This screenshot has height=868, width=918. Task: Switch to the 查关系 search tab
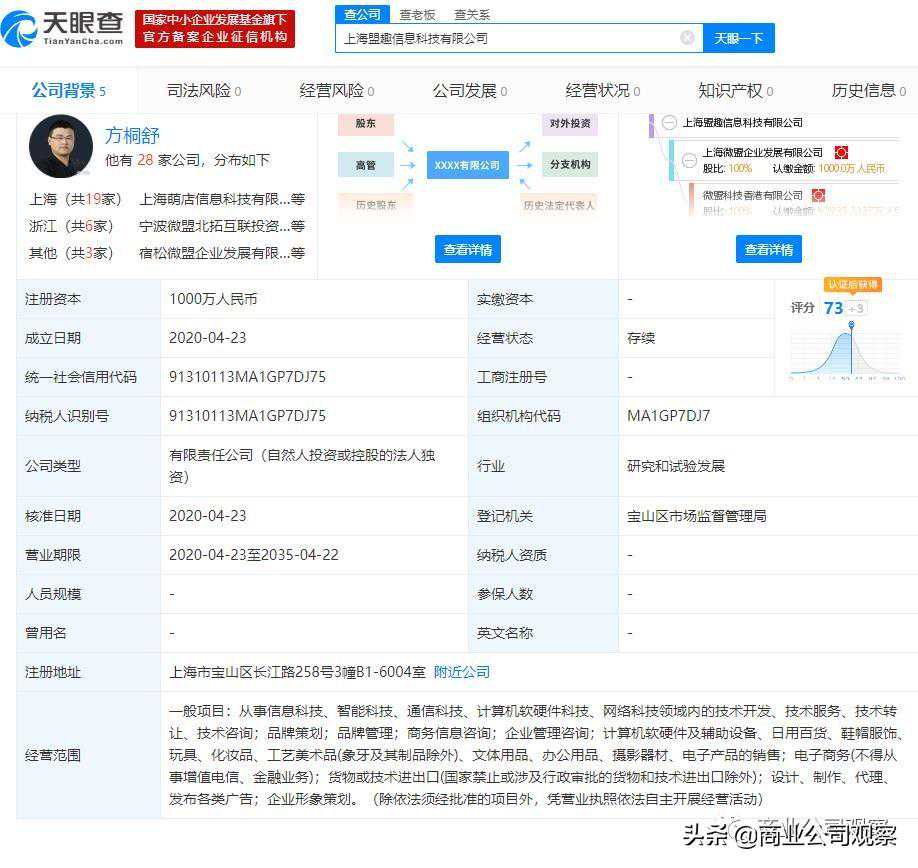[x=471, y=14]
